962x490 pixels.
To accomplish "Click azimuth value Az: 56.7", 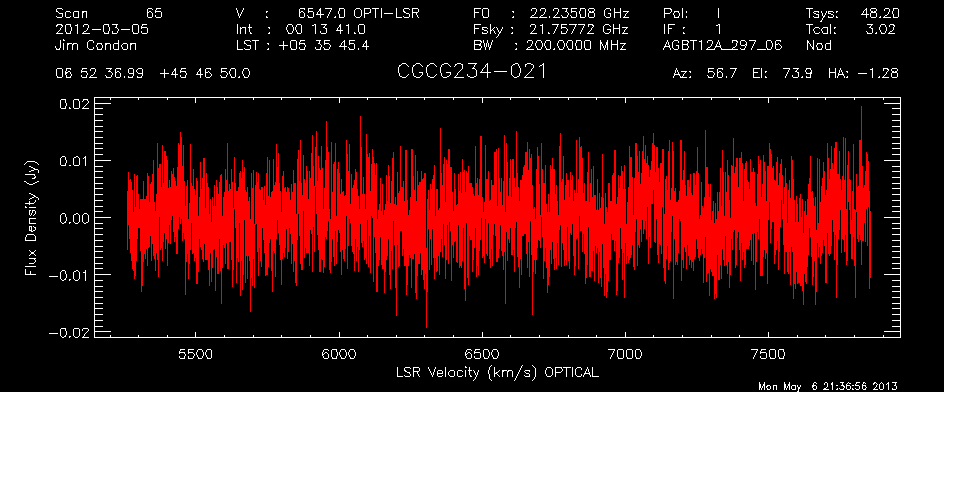I will pyautogui.click(x=704, y=74).
